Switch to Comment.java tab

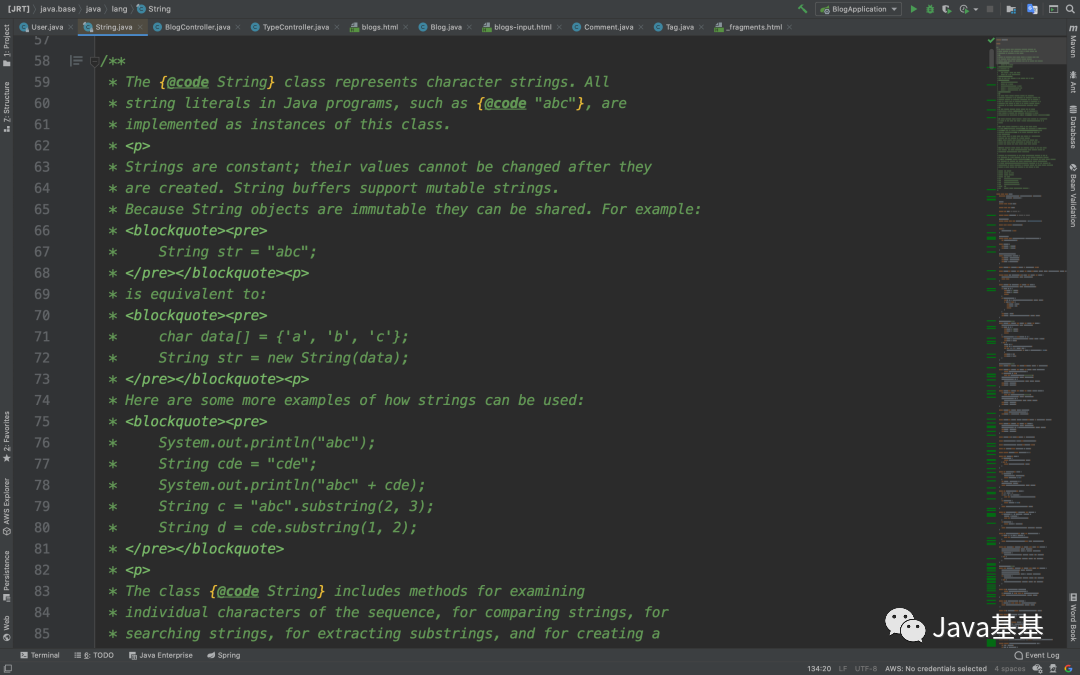[x=608, y=27]
